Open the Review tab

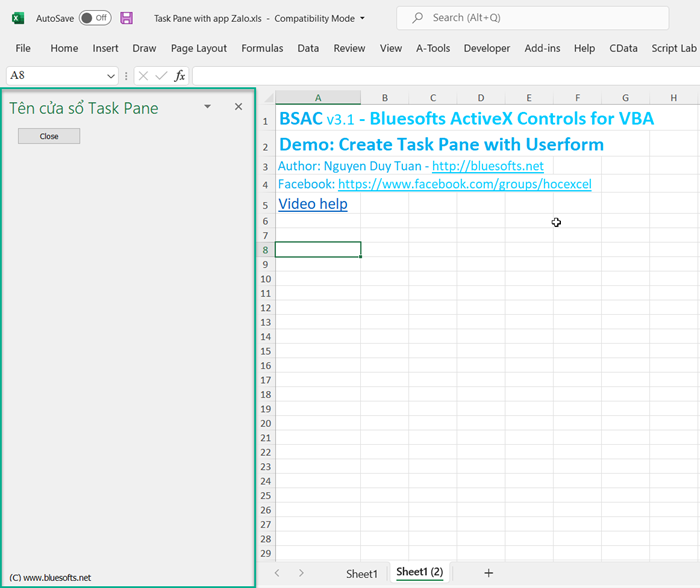point(349,48)
